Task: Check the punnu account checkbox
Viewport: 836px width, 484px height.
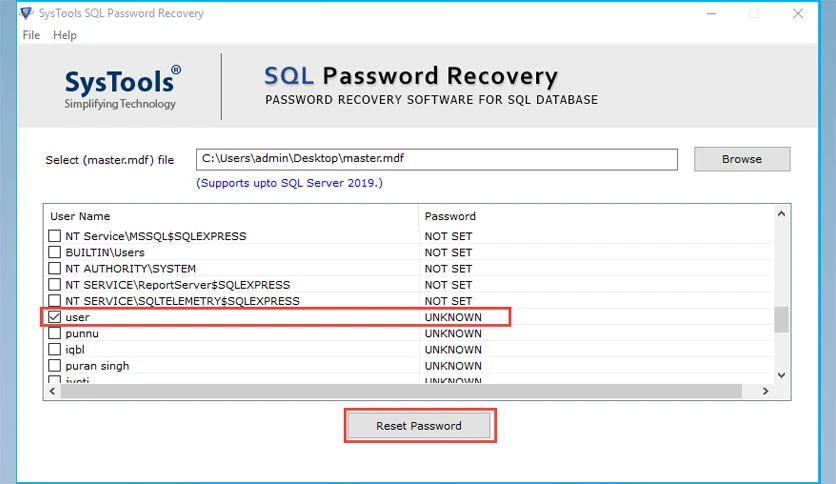Action: coord(54,333)
